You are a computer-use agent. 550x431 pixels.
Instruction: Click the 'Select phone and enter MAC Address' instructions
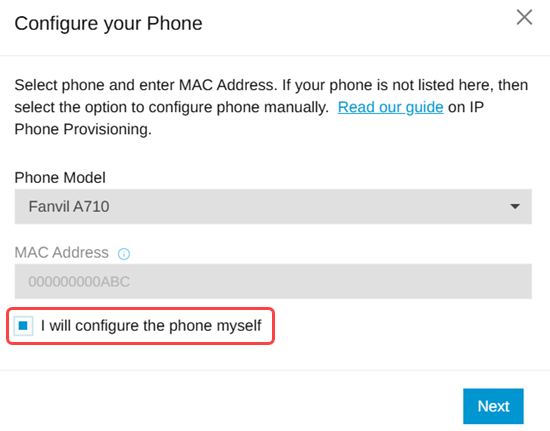271,107
